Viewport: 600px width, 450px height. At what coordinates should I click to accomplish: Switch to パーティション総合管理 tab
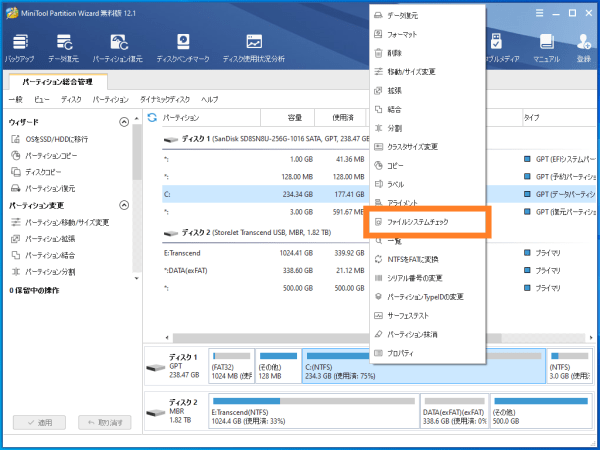(57, 82)
